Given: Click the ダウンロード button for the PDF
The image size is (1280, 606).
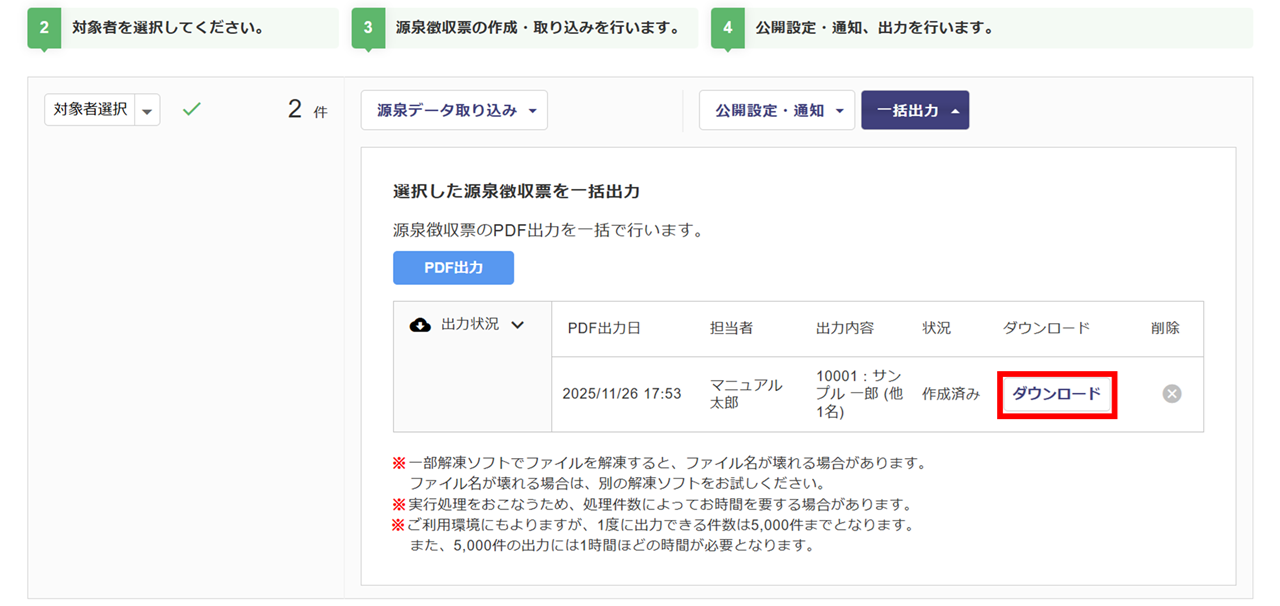Looking at the screenshot, I should tap(1056, 394).
